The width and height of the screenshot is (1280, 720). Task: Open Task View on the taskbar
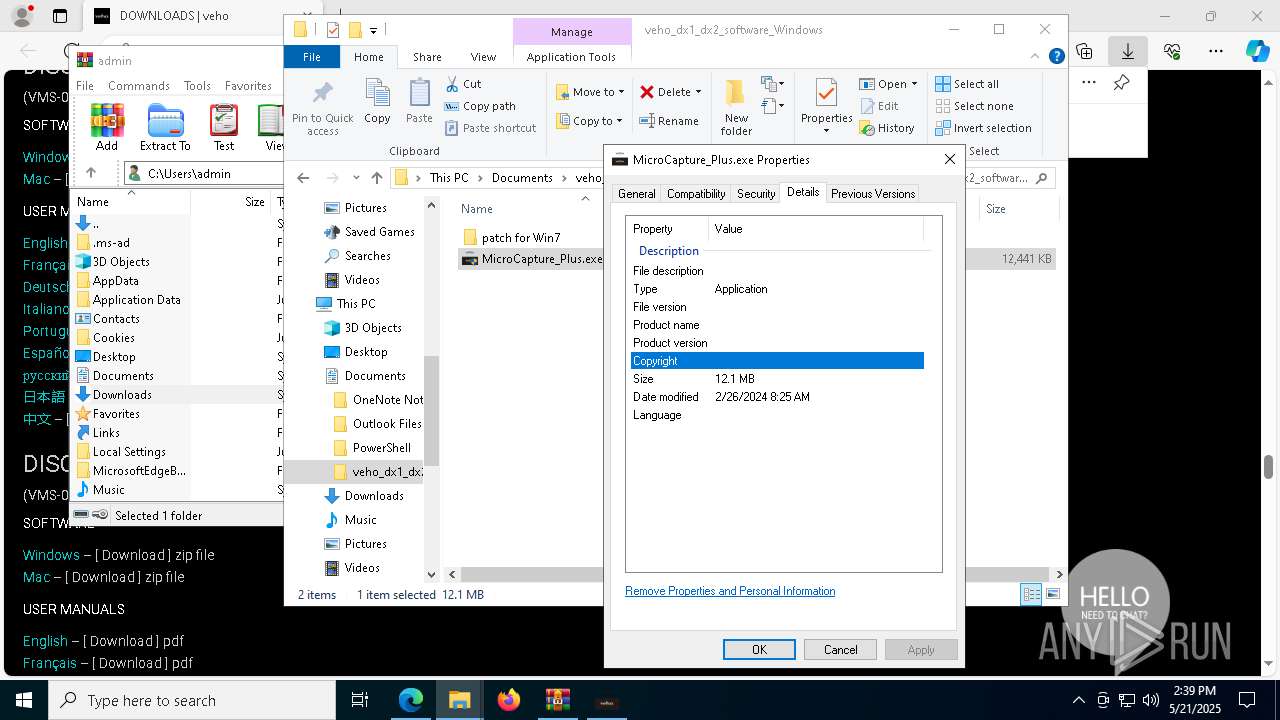[x=360, y=700]
